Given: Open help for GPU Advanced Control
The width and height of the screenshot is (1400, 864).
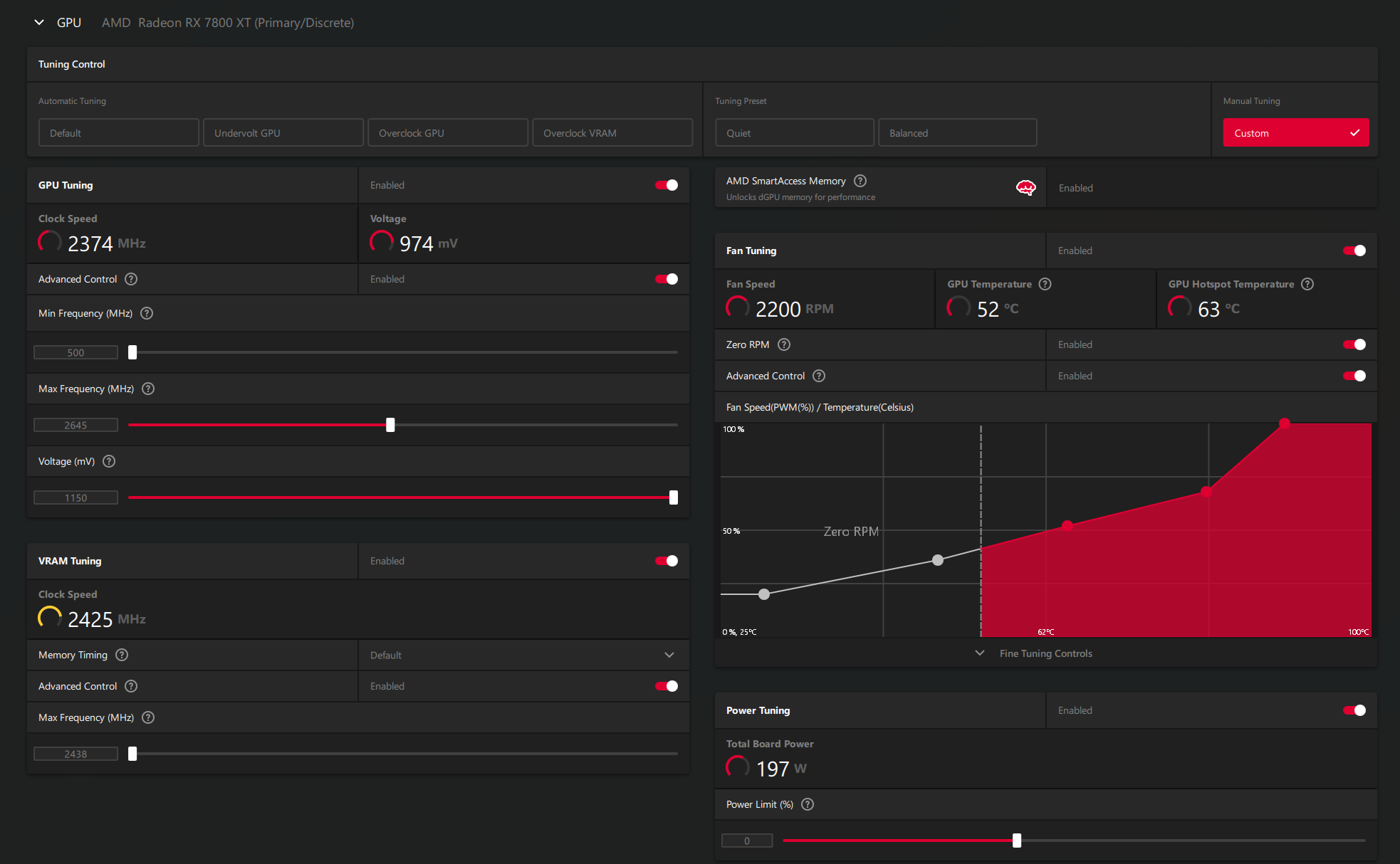Looking at the screenshot, I should (x=131, y=279).
